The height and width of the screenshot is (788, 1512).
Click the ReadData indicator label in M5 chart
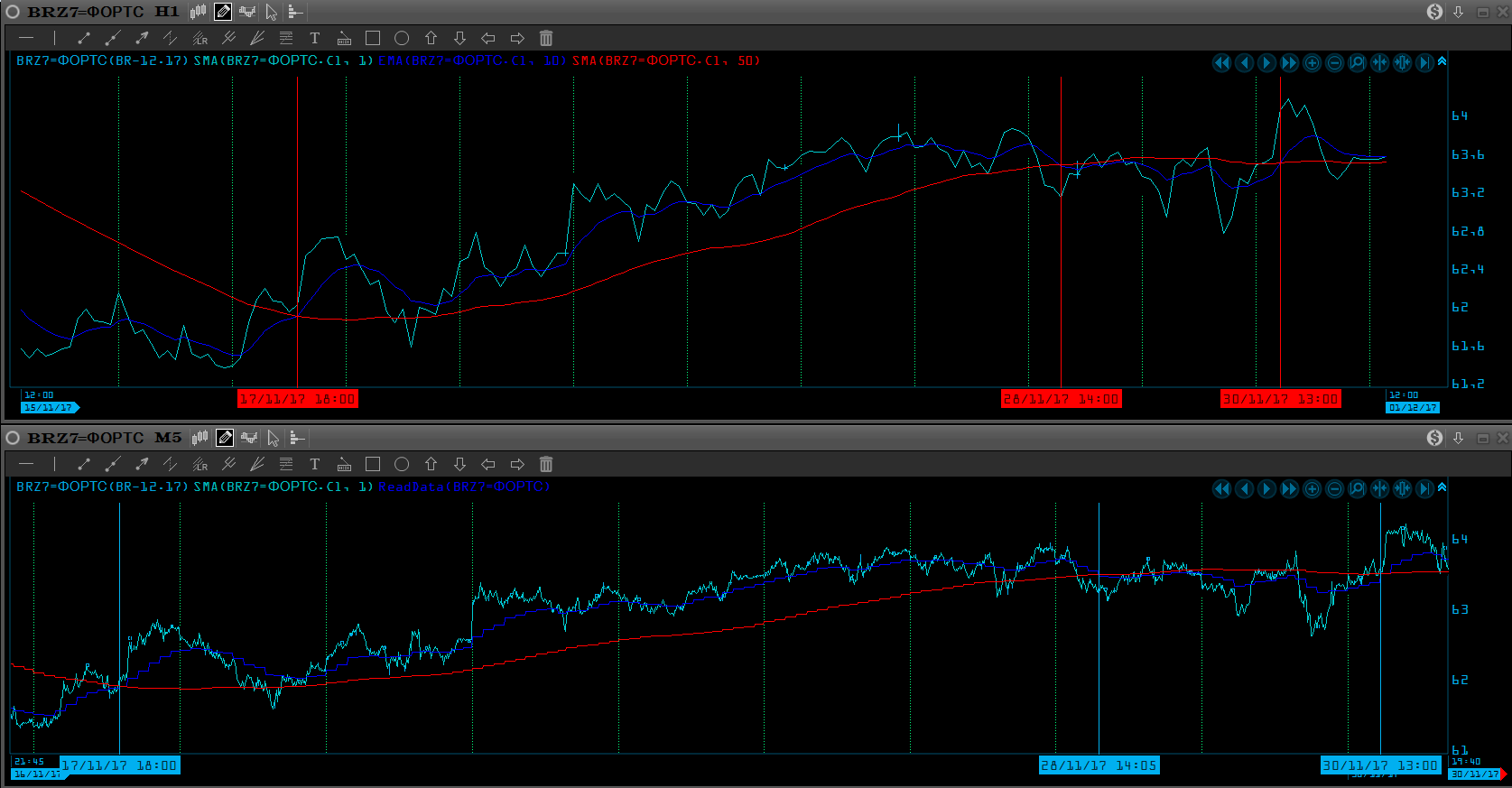tap(464, 487)
